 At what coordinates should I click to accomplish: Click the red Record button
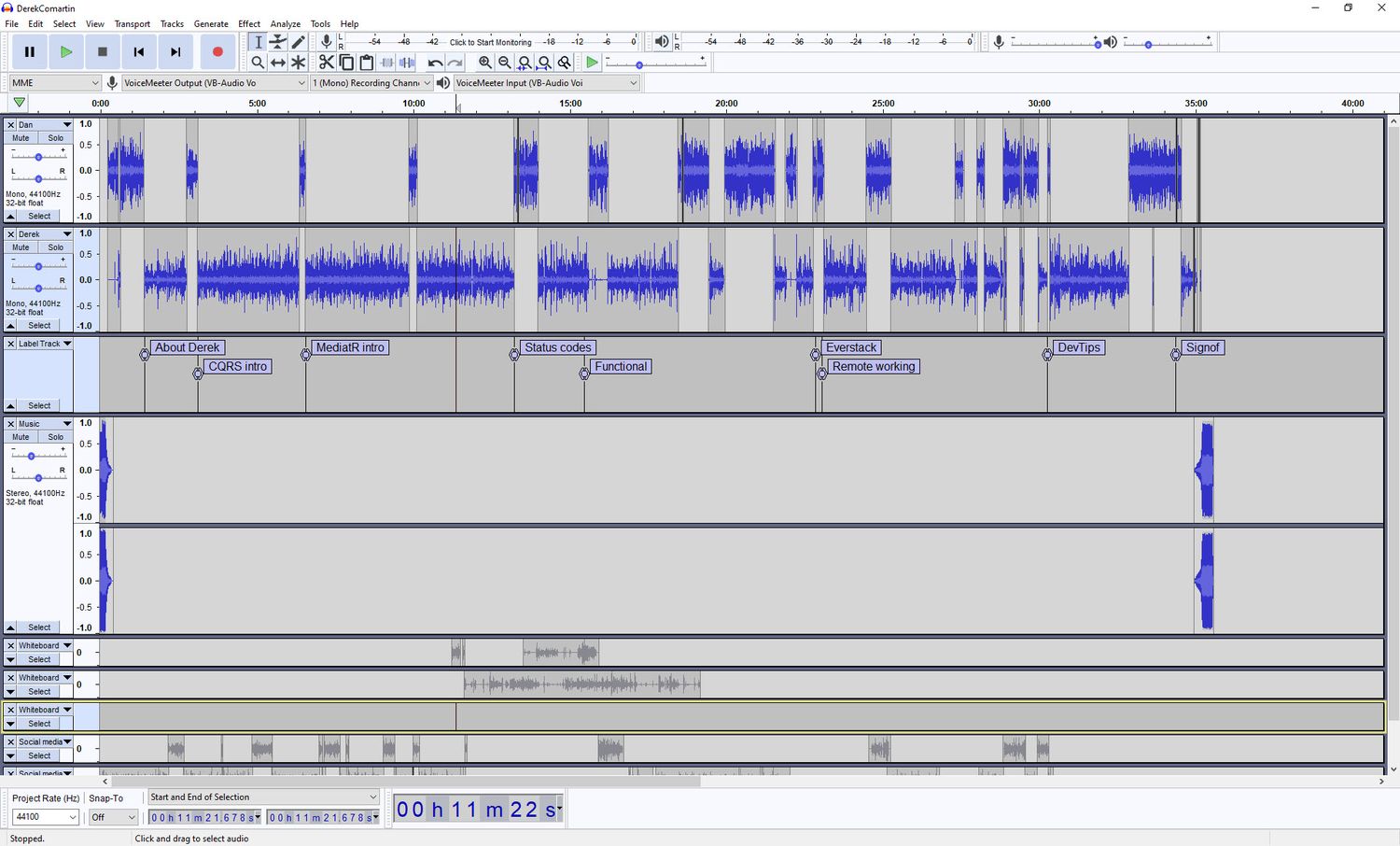[x=217, y=52]
